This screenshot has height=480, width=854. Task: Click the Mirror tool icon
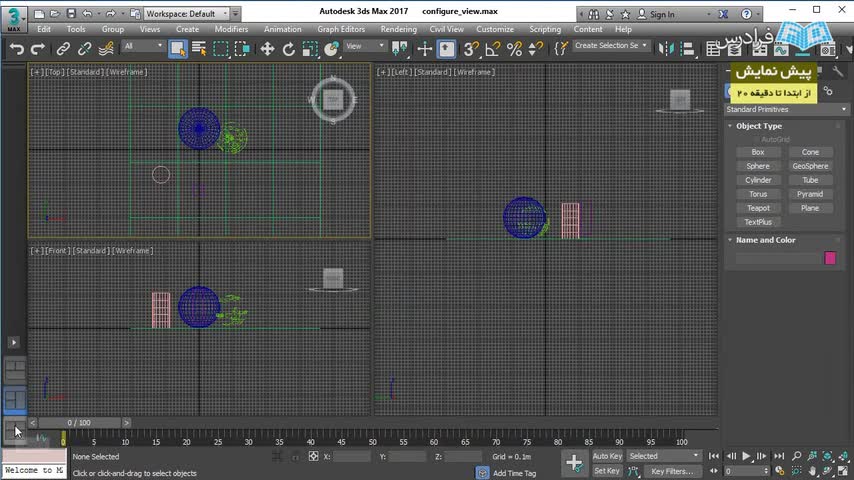(x=666, y=50)
